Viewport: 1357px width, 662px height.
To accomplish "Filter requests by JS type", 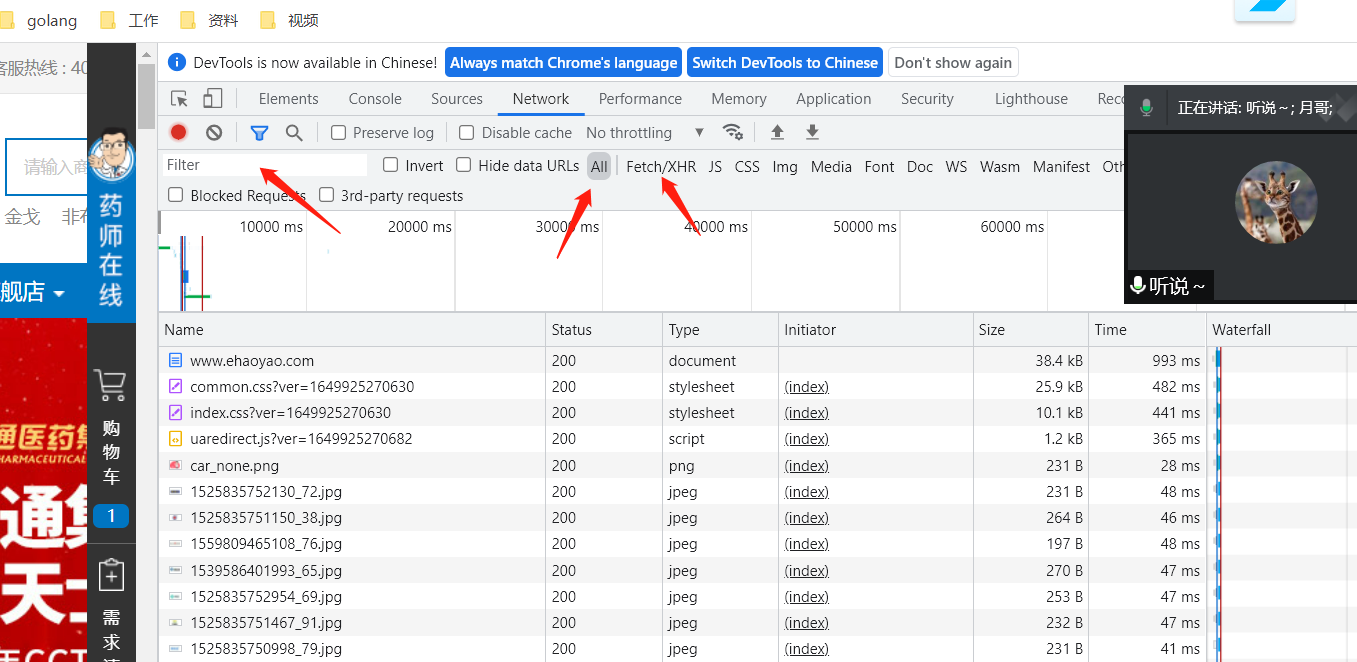I will [x=715, y=166].
